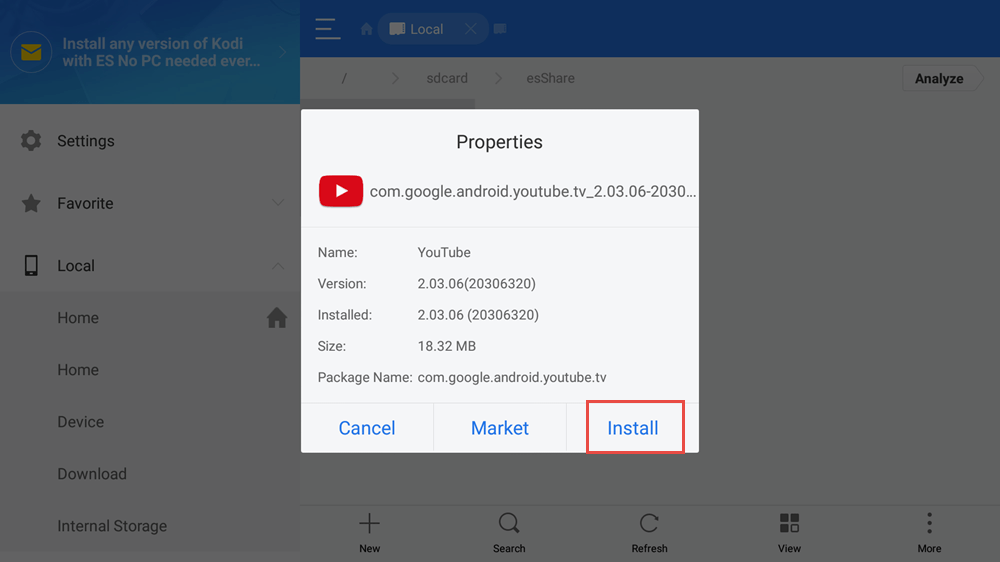Close the Local tab with the X
The height and width of the screenshot is (562, 1000).
tap(471, 29)
